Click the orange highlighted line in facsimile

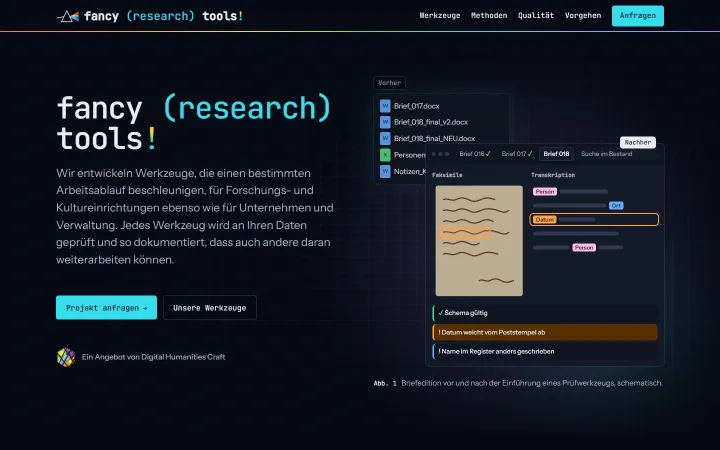pyautogui.click(x=465, y=232)
